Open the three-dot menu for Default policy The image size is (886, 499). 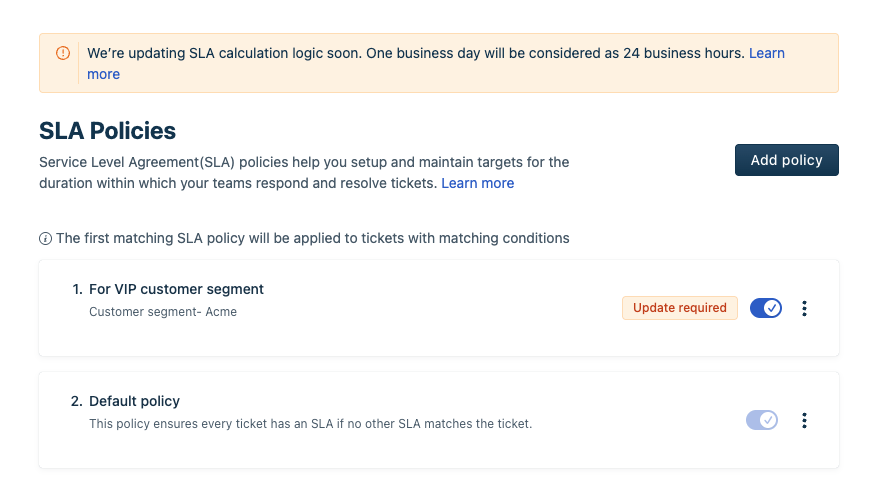tap(804, 421)
